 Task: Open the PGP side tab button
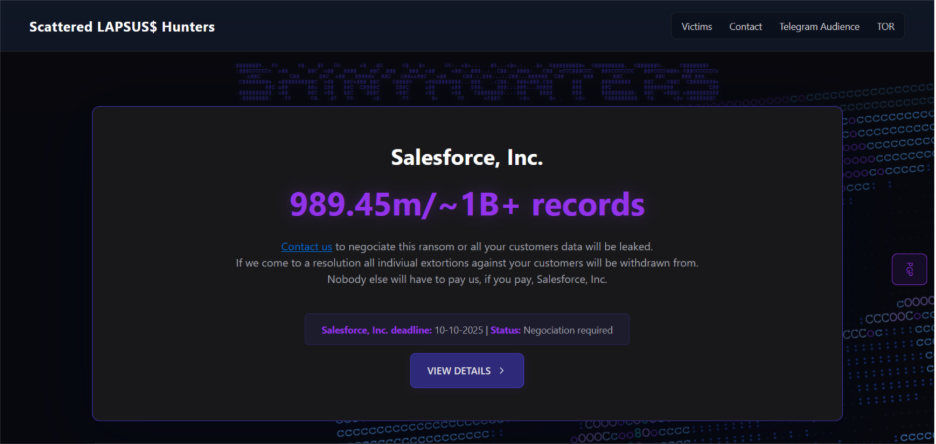tap(909, 269)
